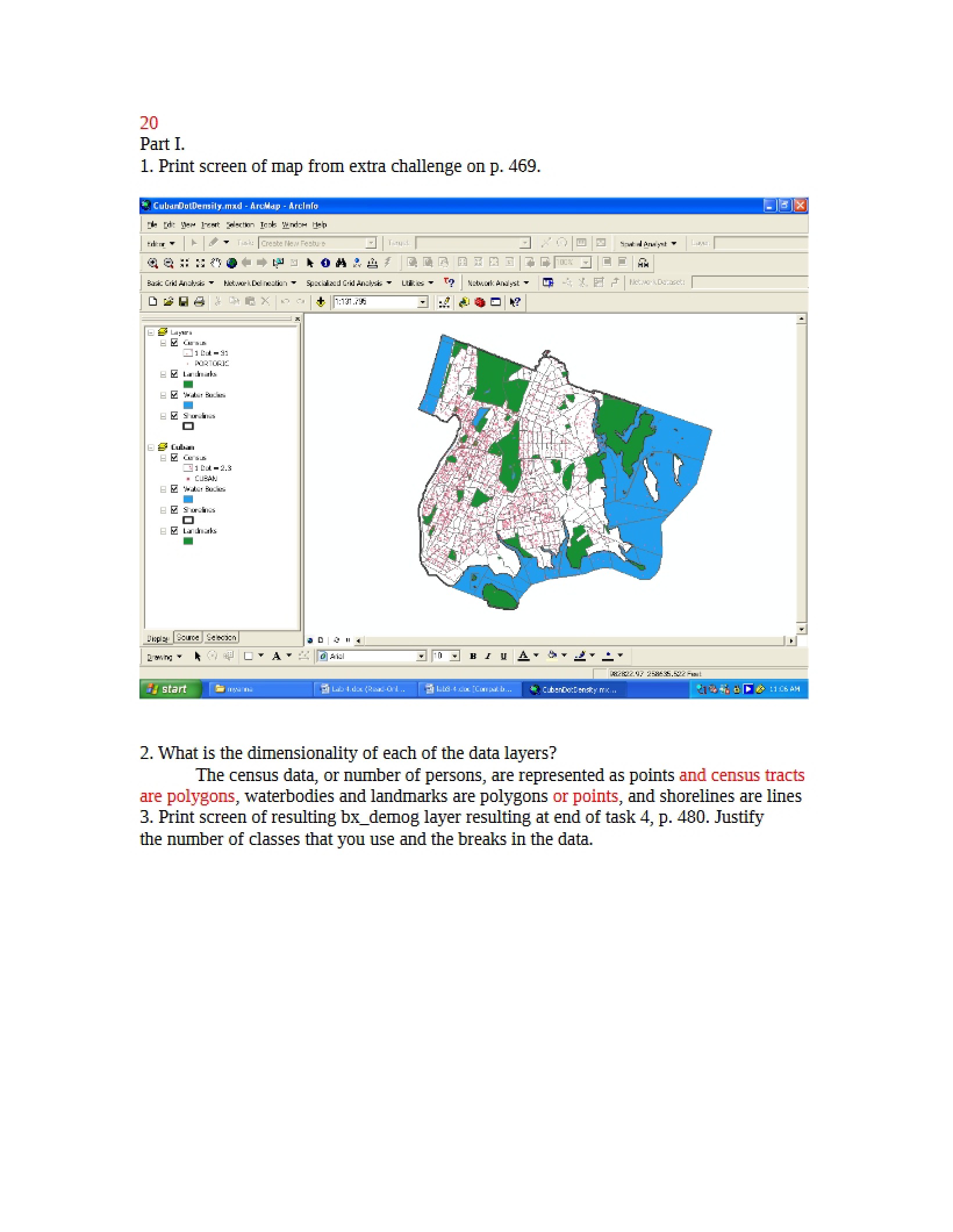The height and width of the screenshot is (1232, 953).
Task: Open the Selection menu
Action: coord(240,225)
